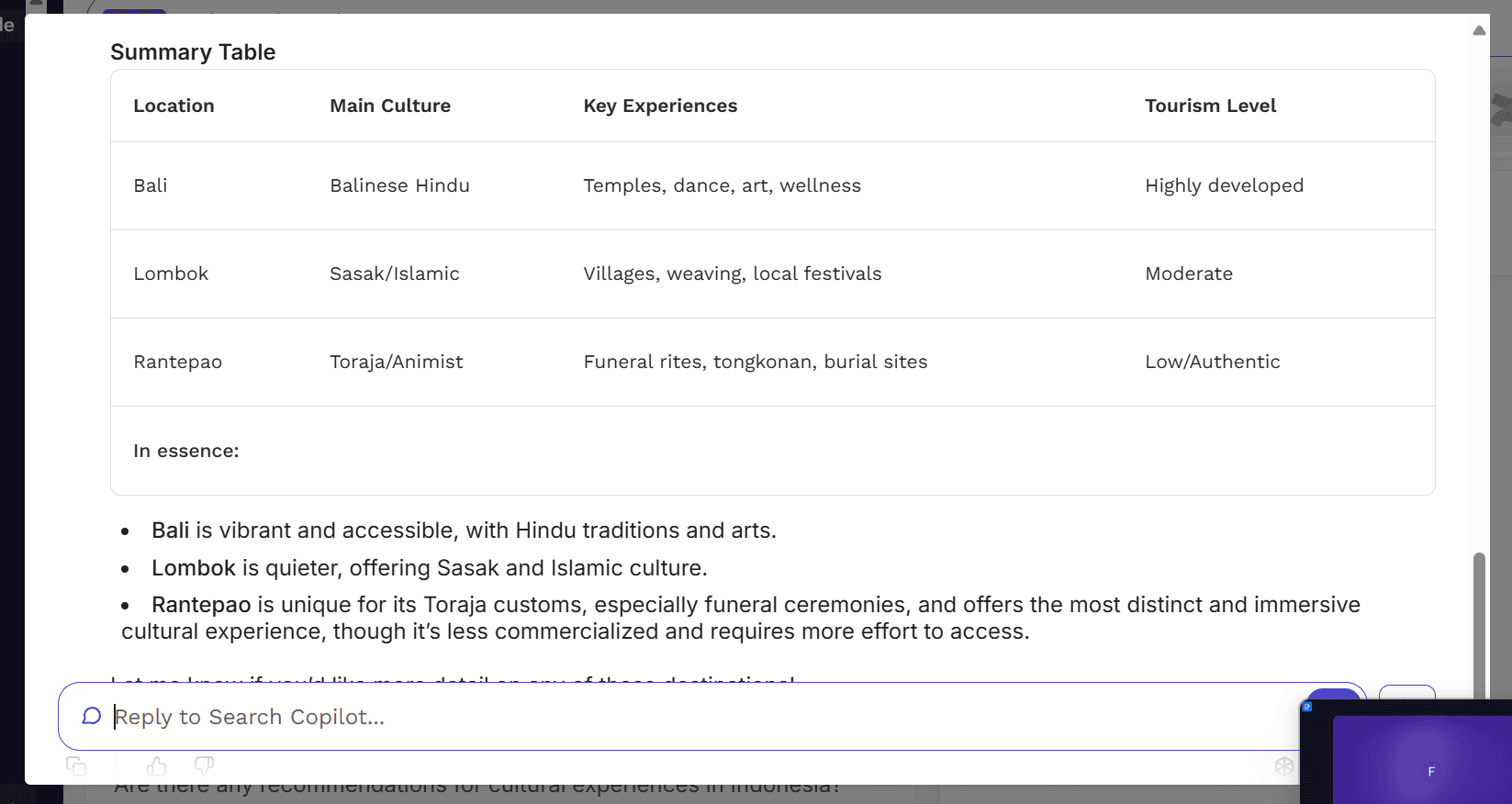Viewport: 1512px width, 804px height.
Task: Click the chat bubble icon in reply field
Action: point(91,716)
